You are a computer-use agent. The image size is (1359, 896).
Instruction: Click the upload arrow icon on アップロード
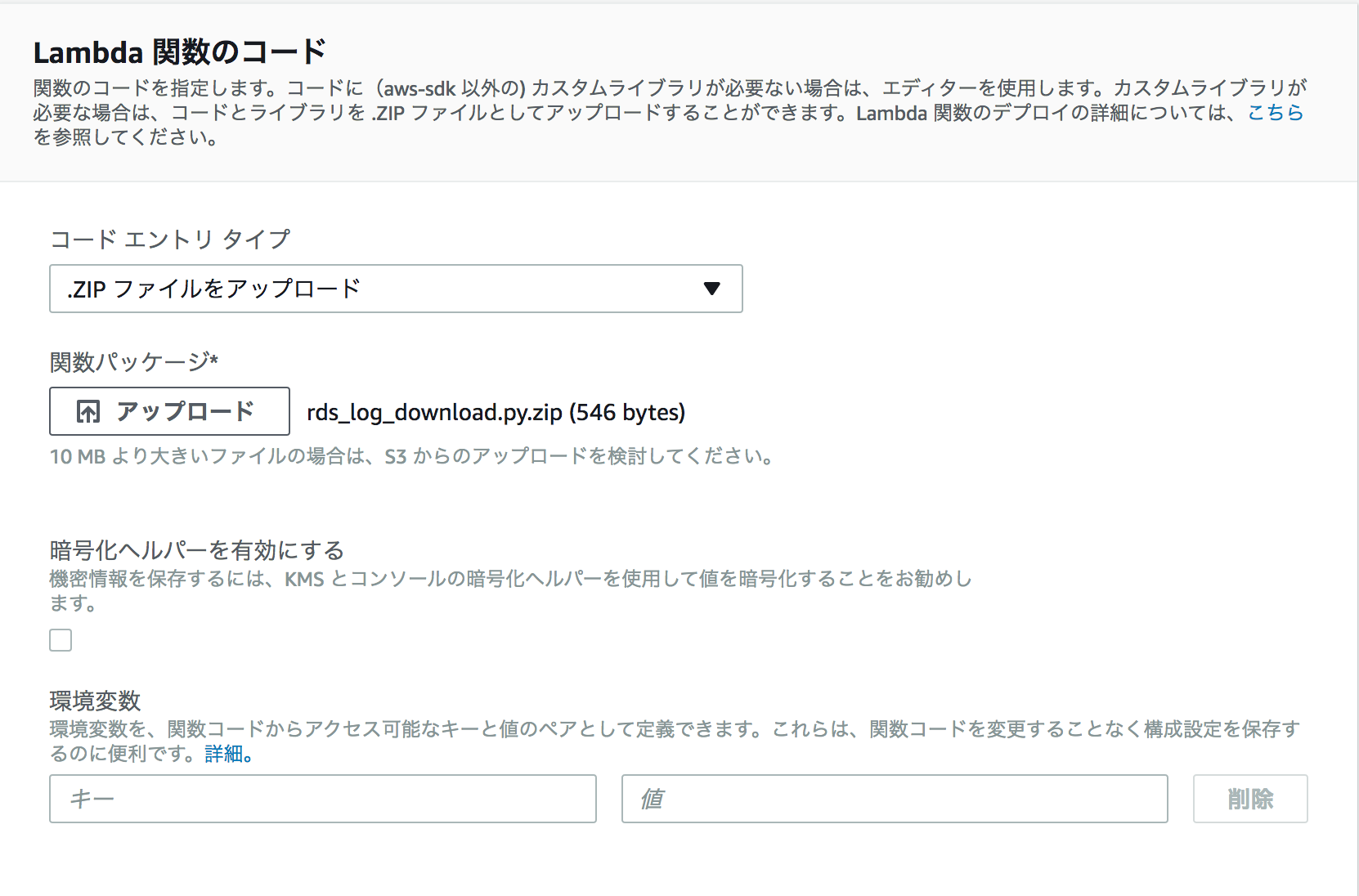pyautogui.click(x=88, y=411)
